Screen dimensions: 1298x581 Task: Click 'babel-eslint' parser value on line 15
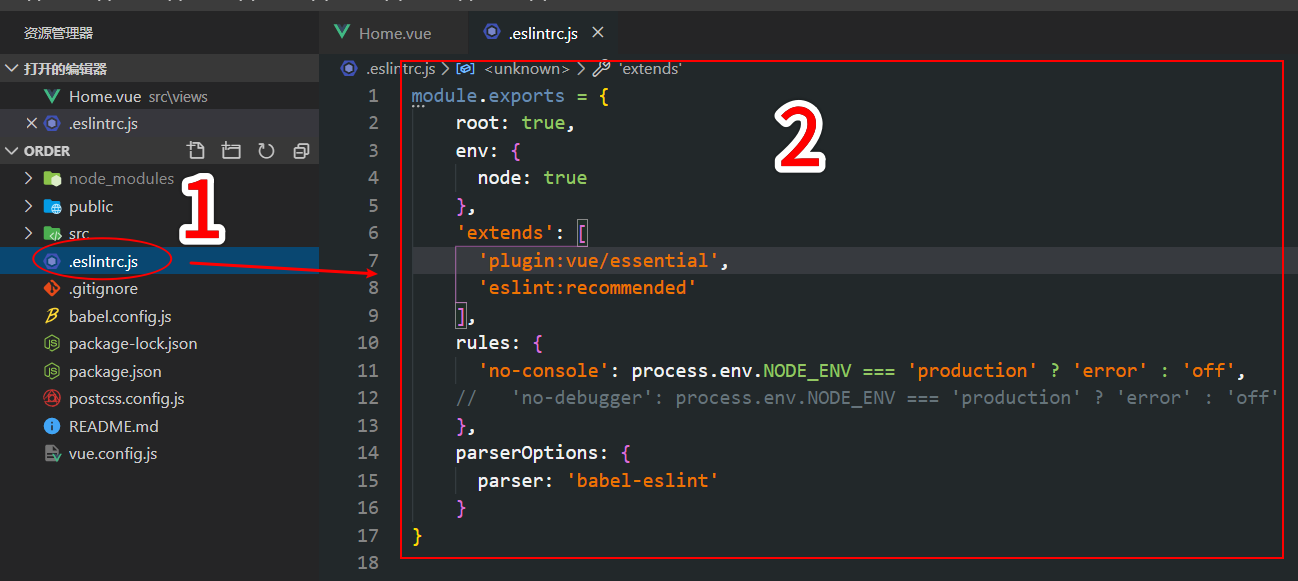tap(643, 481)
